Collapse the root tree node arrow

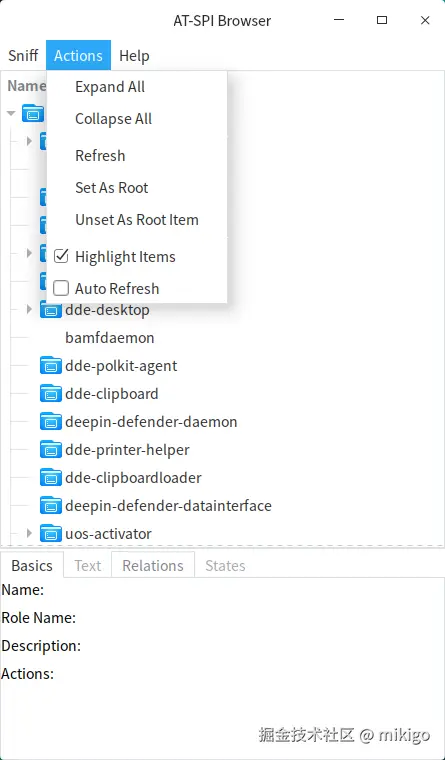pyautogui.click(x=11, y=113)
